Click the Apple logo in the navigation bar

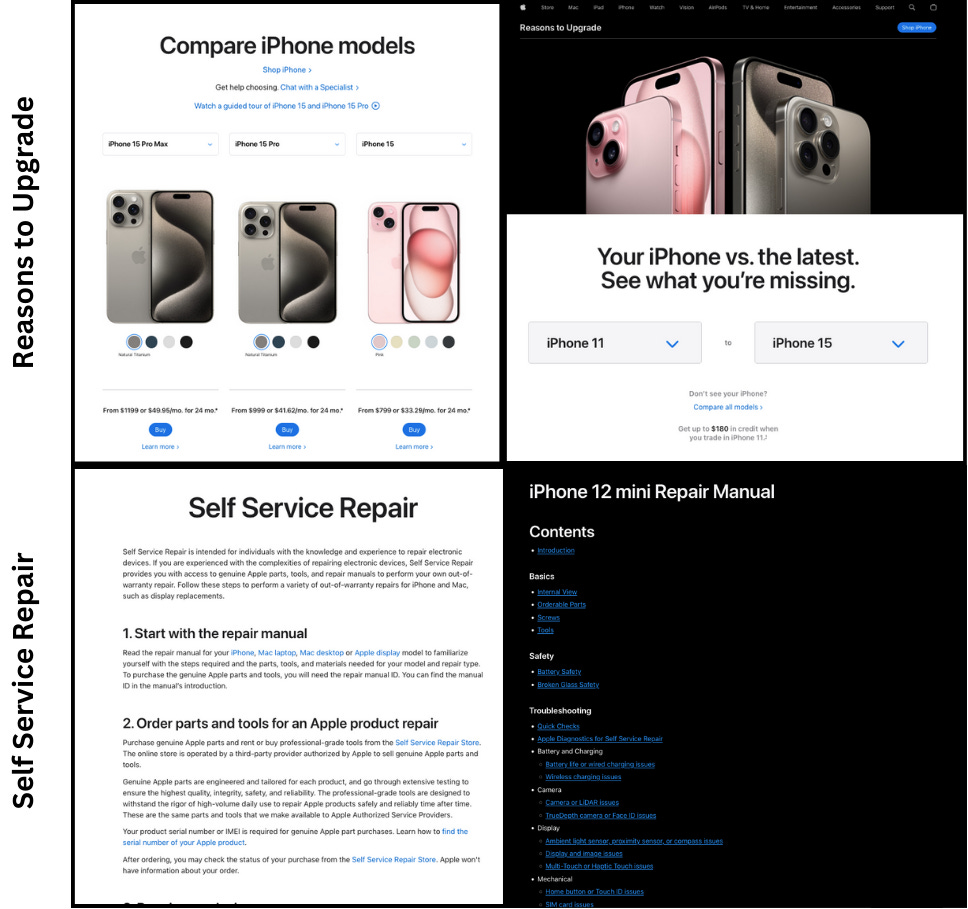pyautogui.click(x=523, y=7)
